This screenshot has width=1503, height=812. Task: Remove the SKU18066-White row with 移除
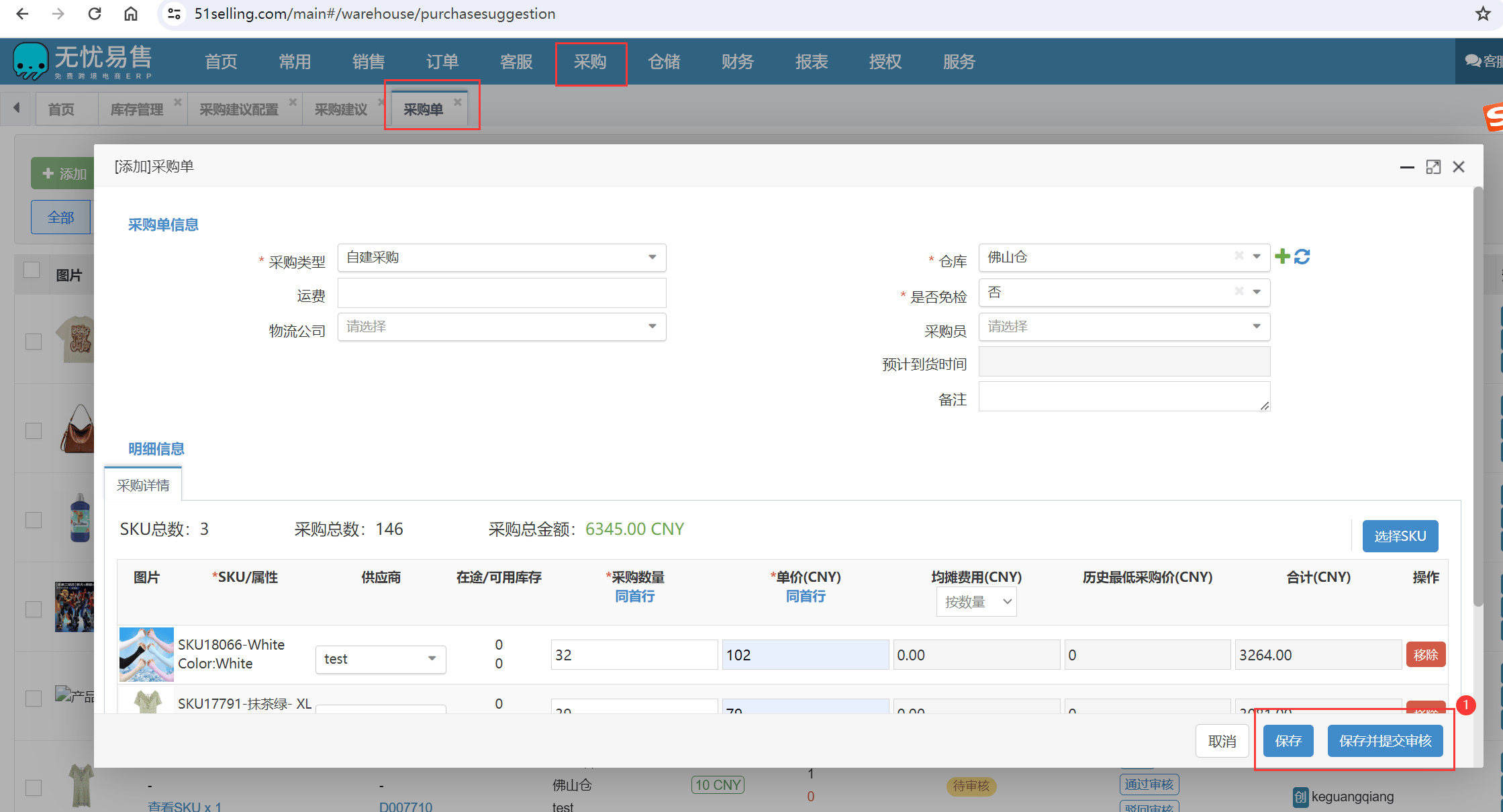pyautogui.click(x=1426, y=654)
